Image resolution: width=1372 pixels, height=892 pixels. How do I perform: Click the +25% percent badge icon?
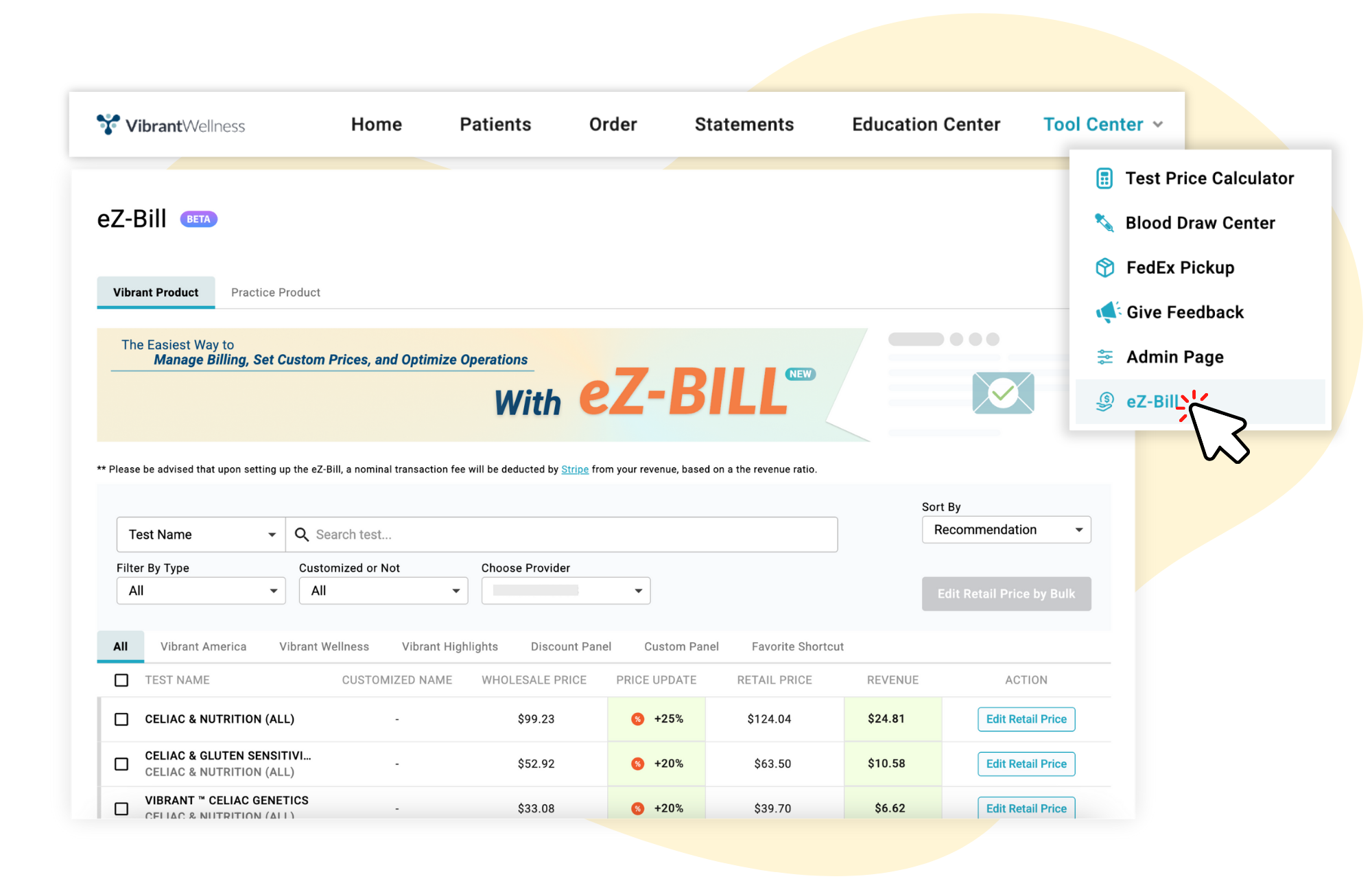(638, 719)
